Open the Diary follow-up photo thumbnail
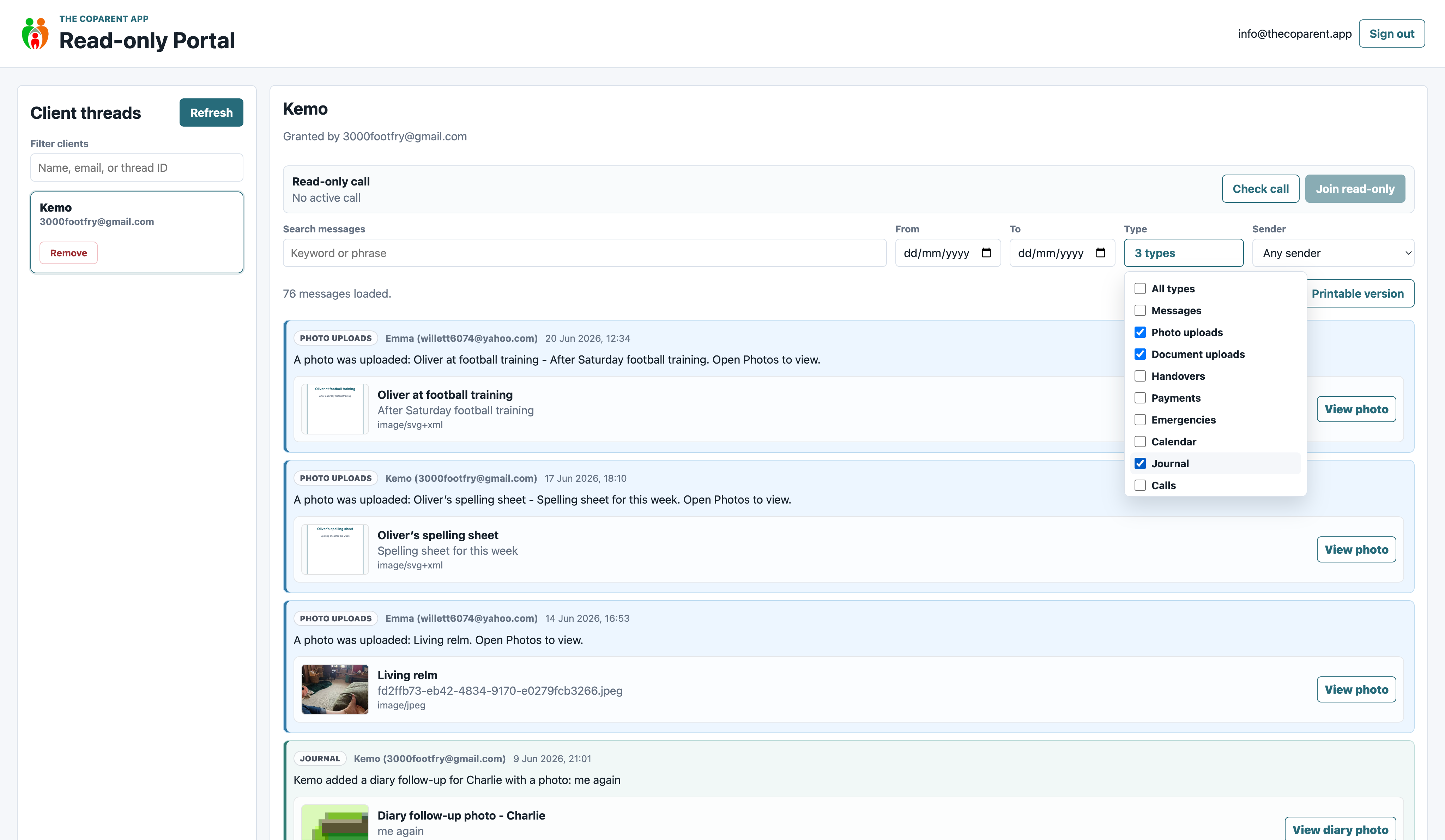 click(x=335, y=822)
